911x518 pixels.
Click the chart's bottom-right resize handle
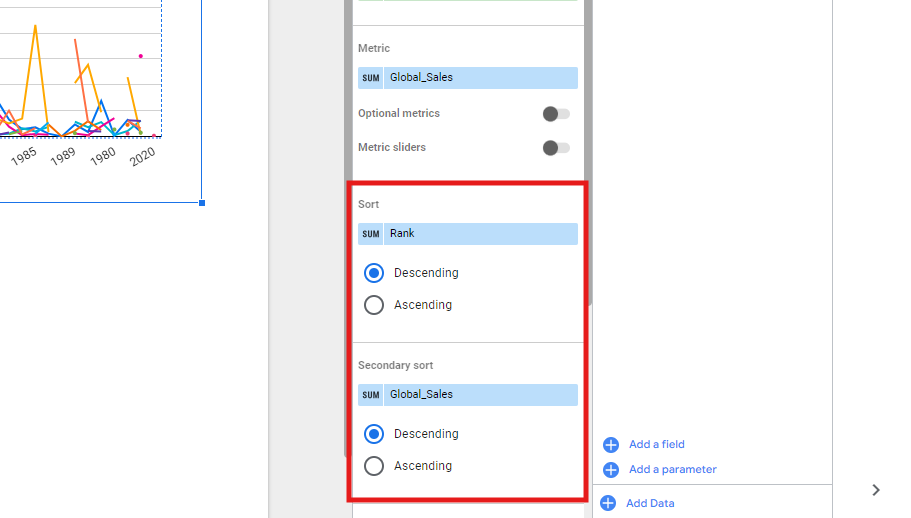(202, 203)
